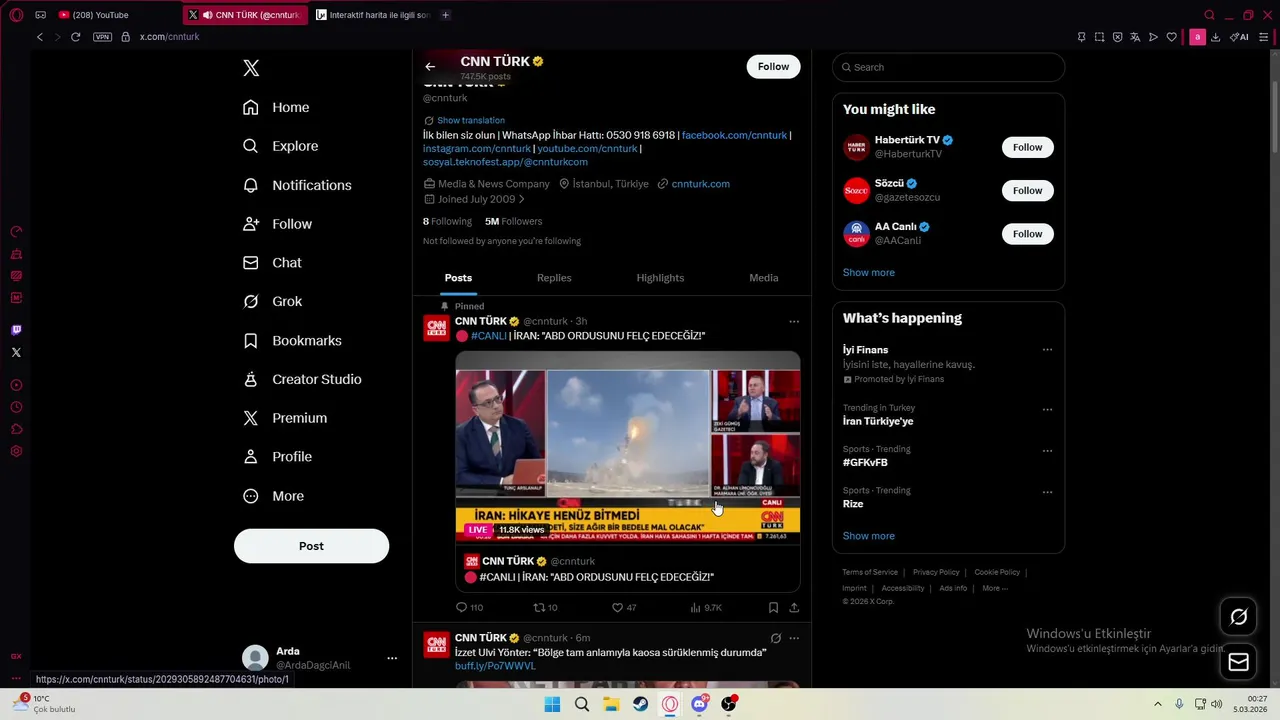Open File Explorer from the taskbar
1280x720 pixels.
[x=611, y=704]
